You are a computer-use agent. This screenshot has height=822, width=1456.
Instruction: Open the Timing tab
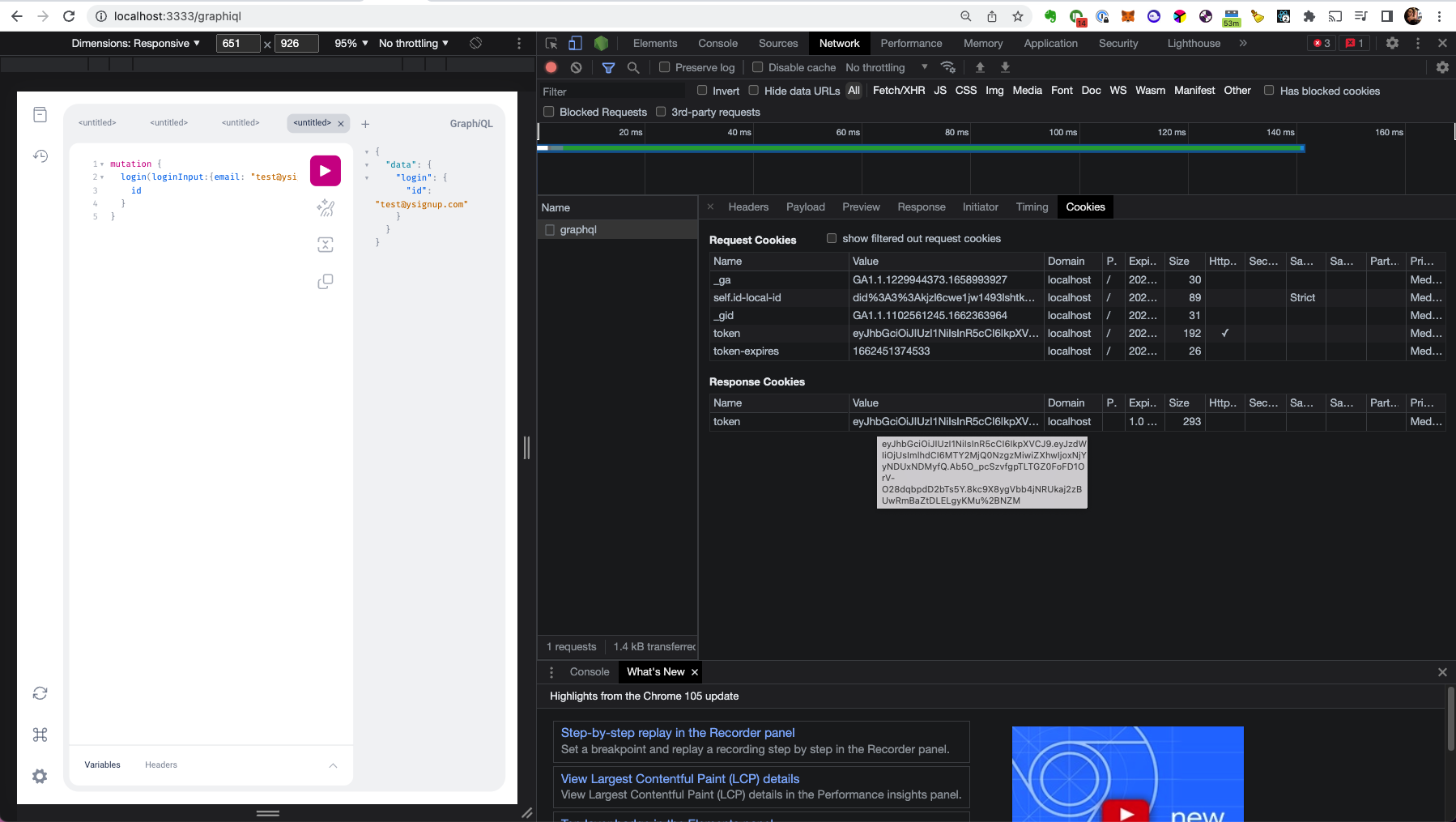click(x=1032, y=207)
